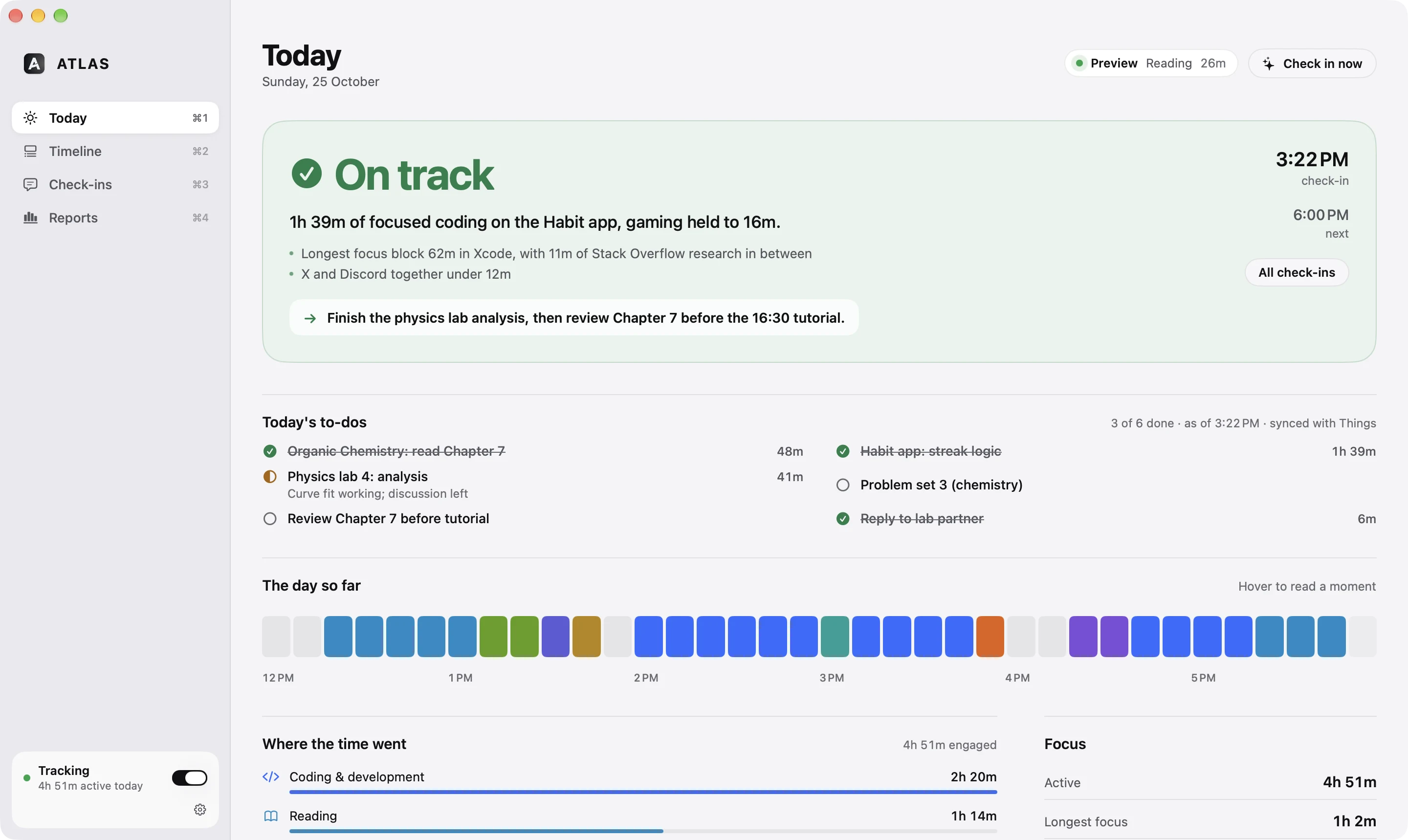
Task: Click the 6:00 PM next check-in time
Action: pyautogui.click(x=1320, y=215)
